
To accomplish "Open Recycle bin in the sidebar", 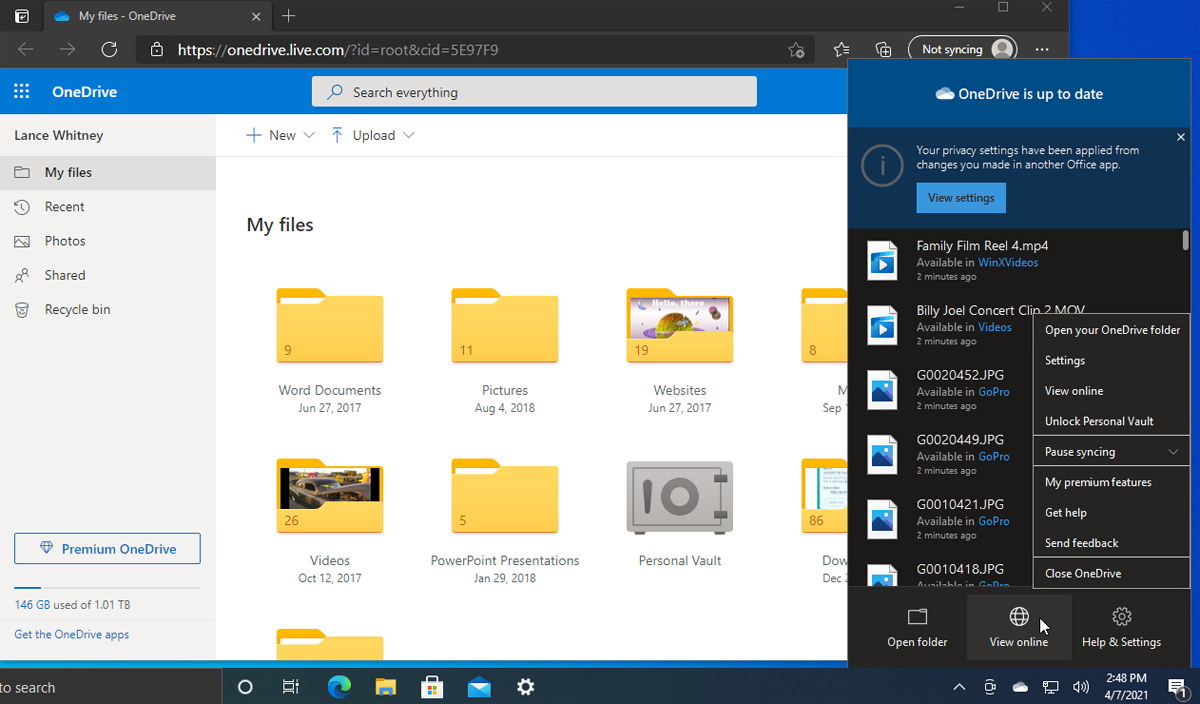I will coord(108,309).
